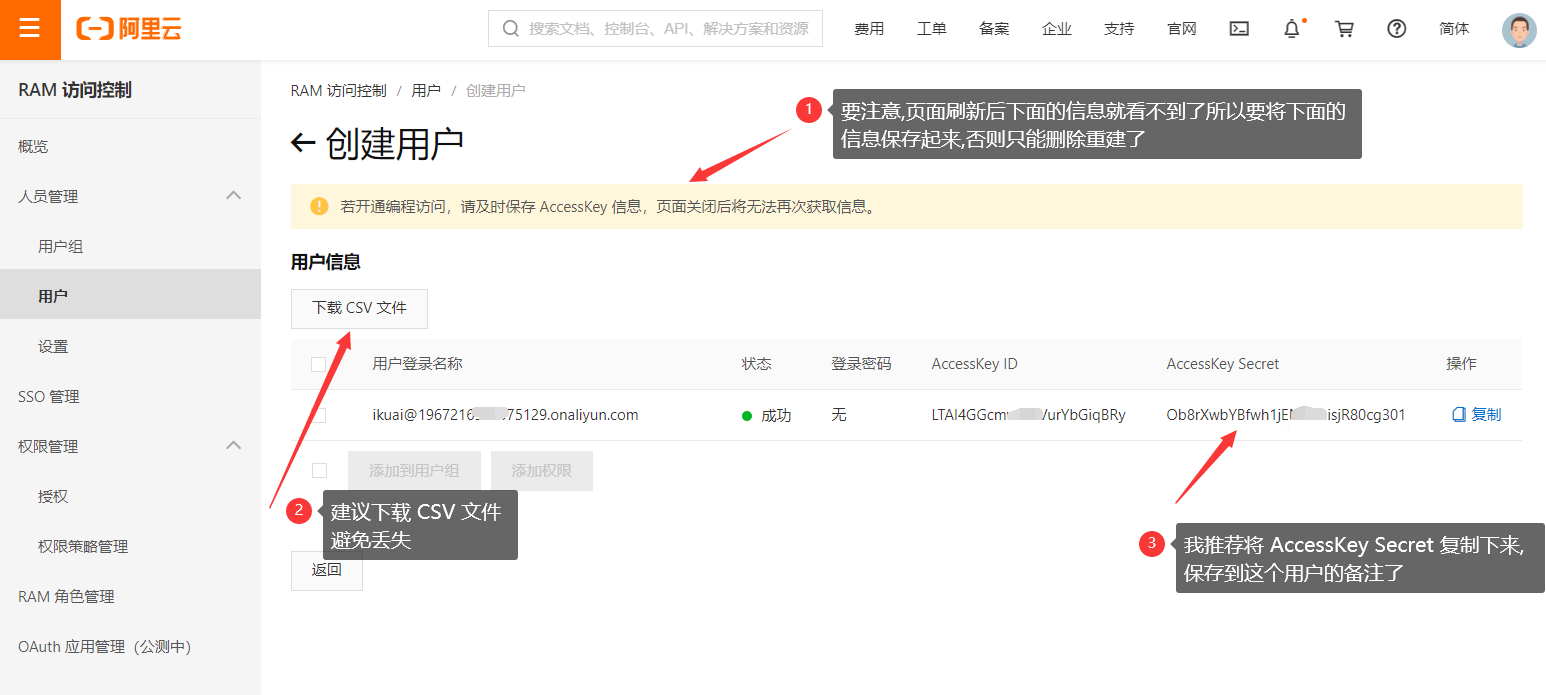Click the 复制 link for AccessKey Secret
The height and width of the screenshot is (695, 1546).
point(1477,415)
